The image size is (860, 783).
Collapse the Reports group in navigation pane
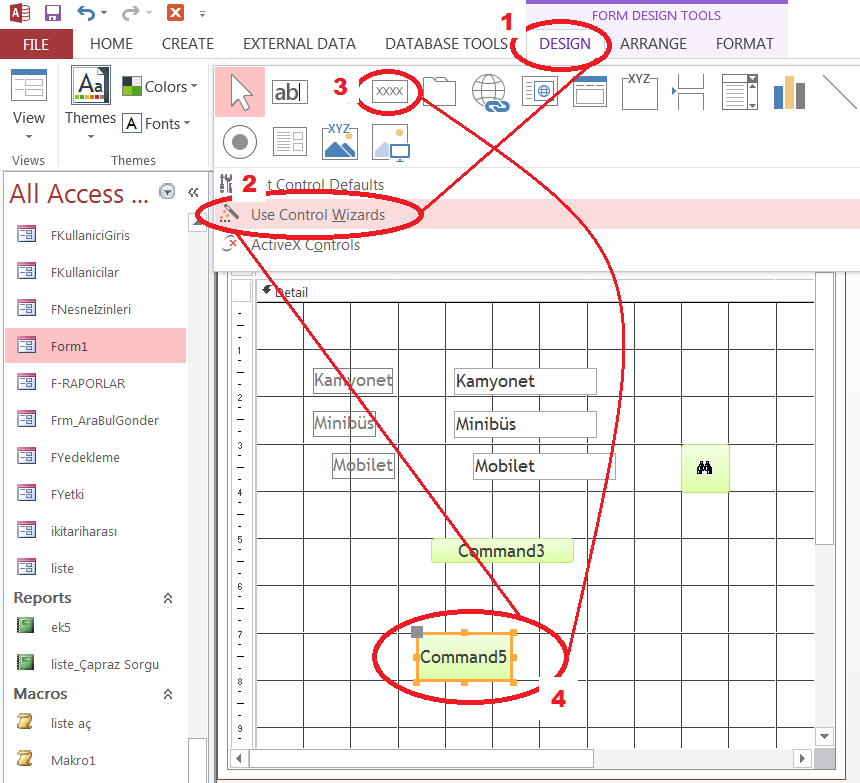click(x=168, y=598)
